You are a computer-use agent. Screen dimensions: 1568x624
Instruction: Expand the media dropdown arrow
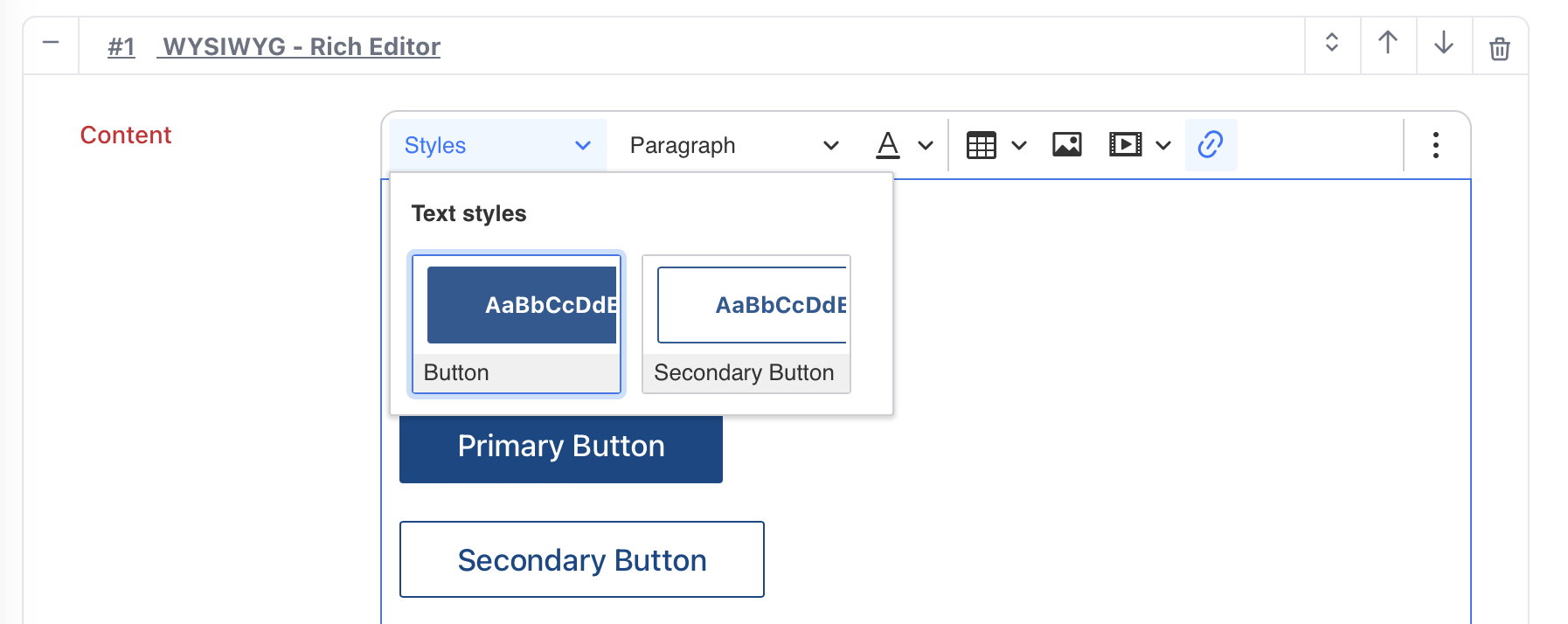pyautogui.click(x=1163, y=146)
